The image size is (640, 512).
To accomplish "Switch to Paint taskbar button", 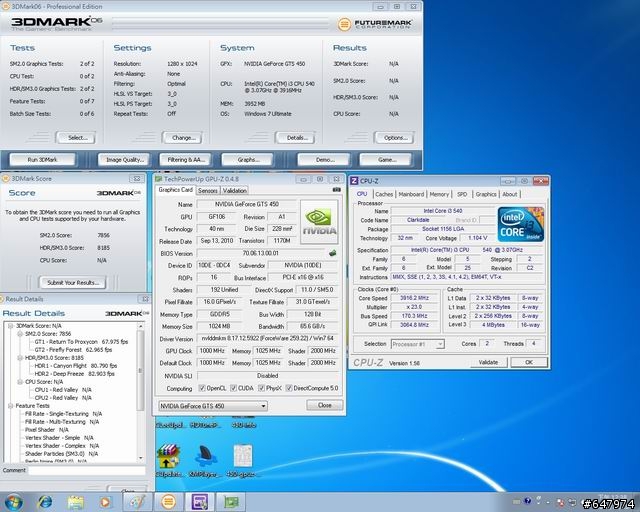I will pyautogui.click(x=138, y=502).
